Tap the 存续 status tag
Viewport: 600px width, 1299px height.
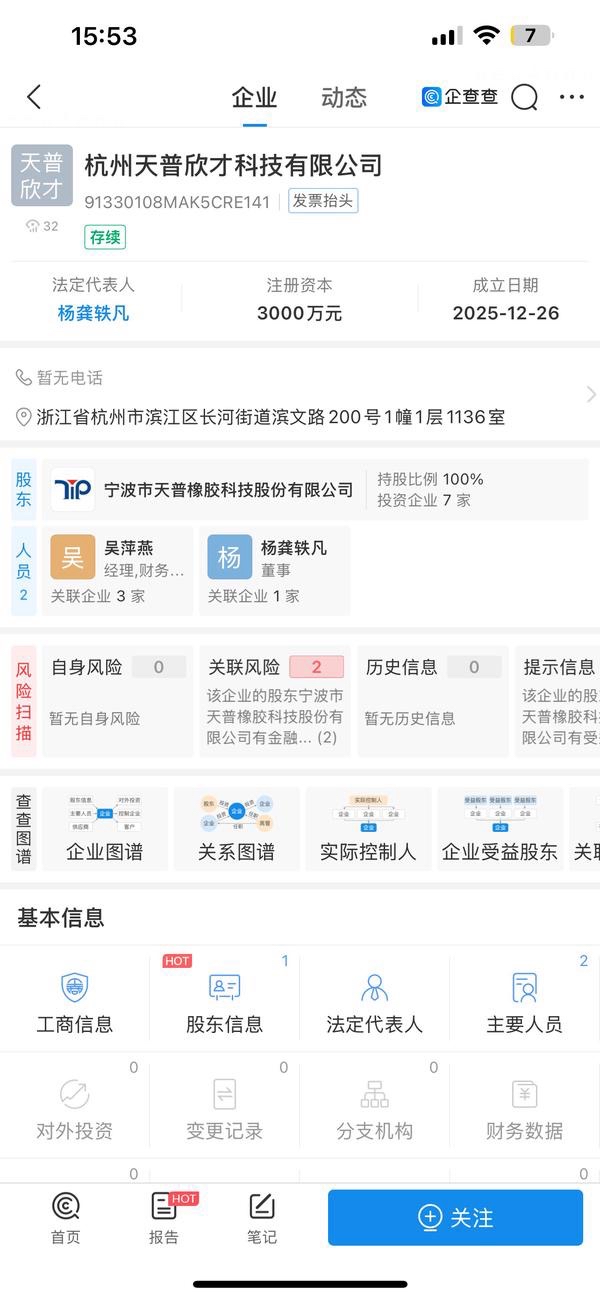(105, 237)
